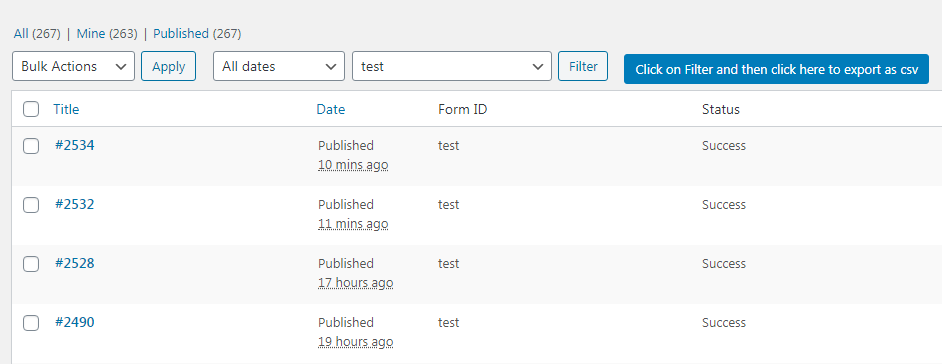Export filtered entries as csv
This screenshot has height=364, width=942.
[x=776, y=68]
